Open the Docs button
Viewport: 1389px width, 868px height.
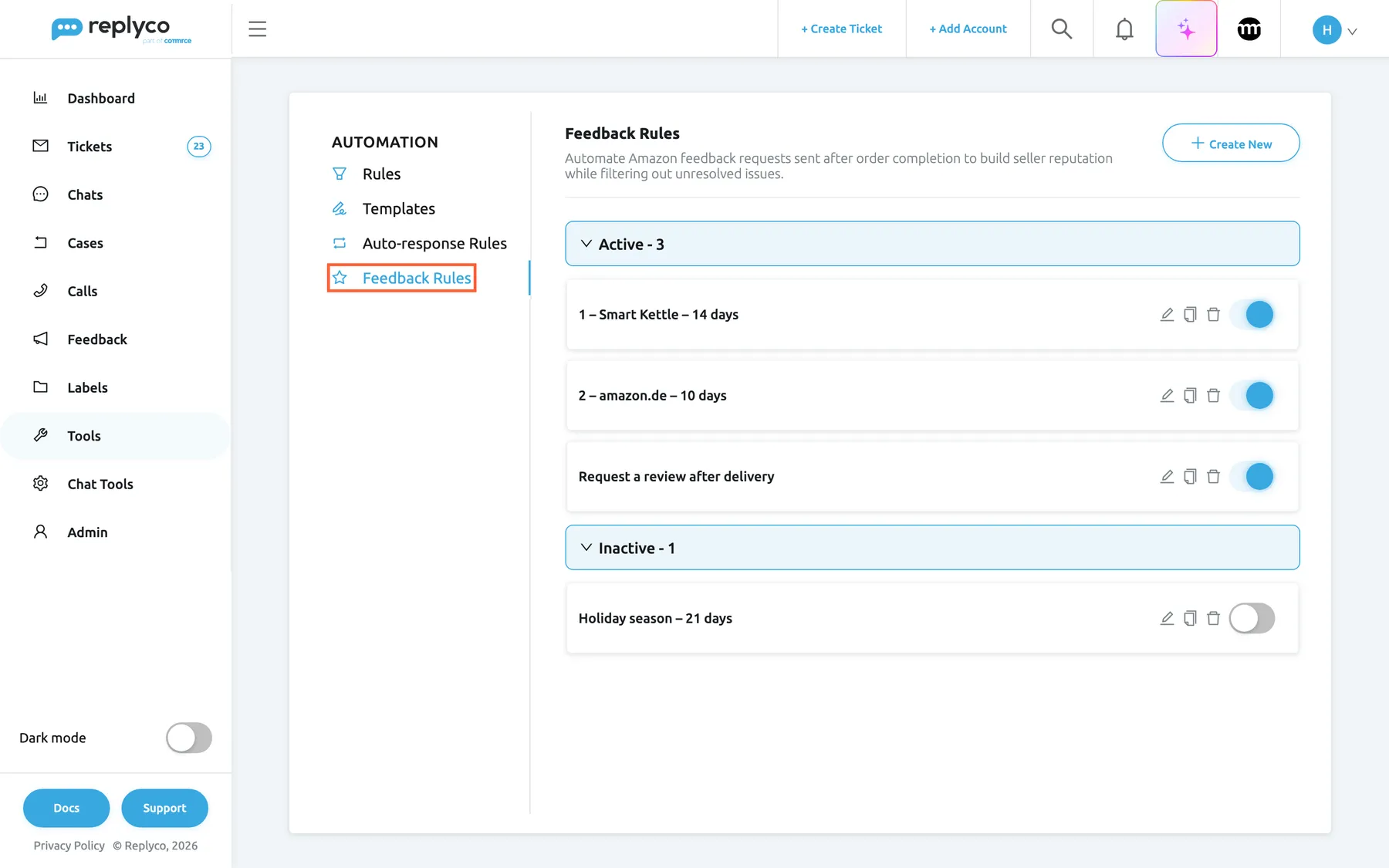coord(66,808)
